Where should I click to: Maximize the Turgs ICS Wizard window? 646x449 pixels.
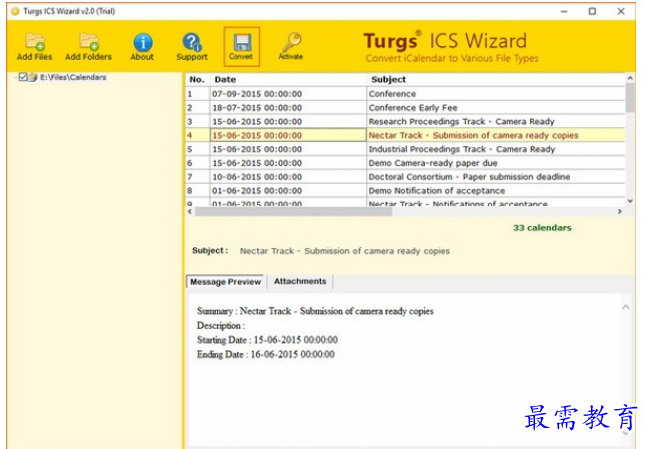(592, 12)
